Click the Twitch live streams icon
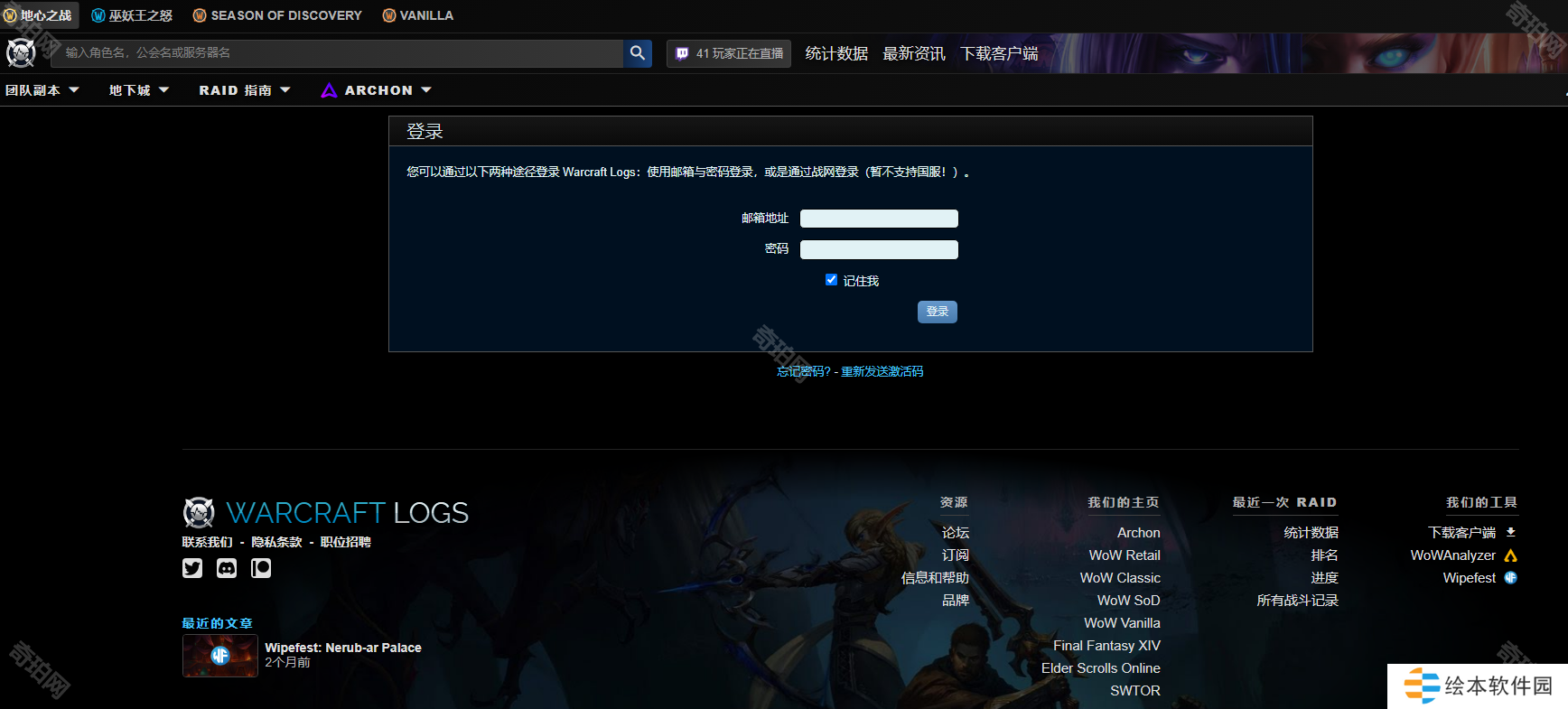This screenshot has width=1568, height=709. tap(683, 53)
